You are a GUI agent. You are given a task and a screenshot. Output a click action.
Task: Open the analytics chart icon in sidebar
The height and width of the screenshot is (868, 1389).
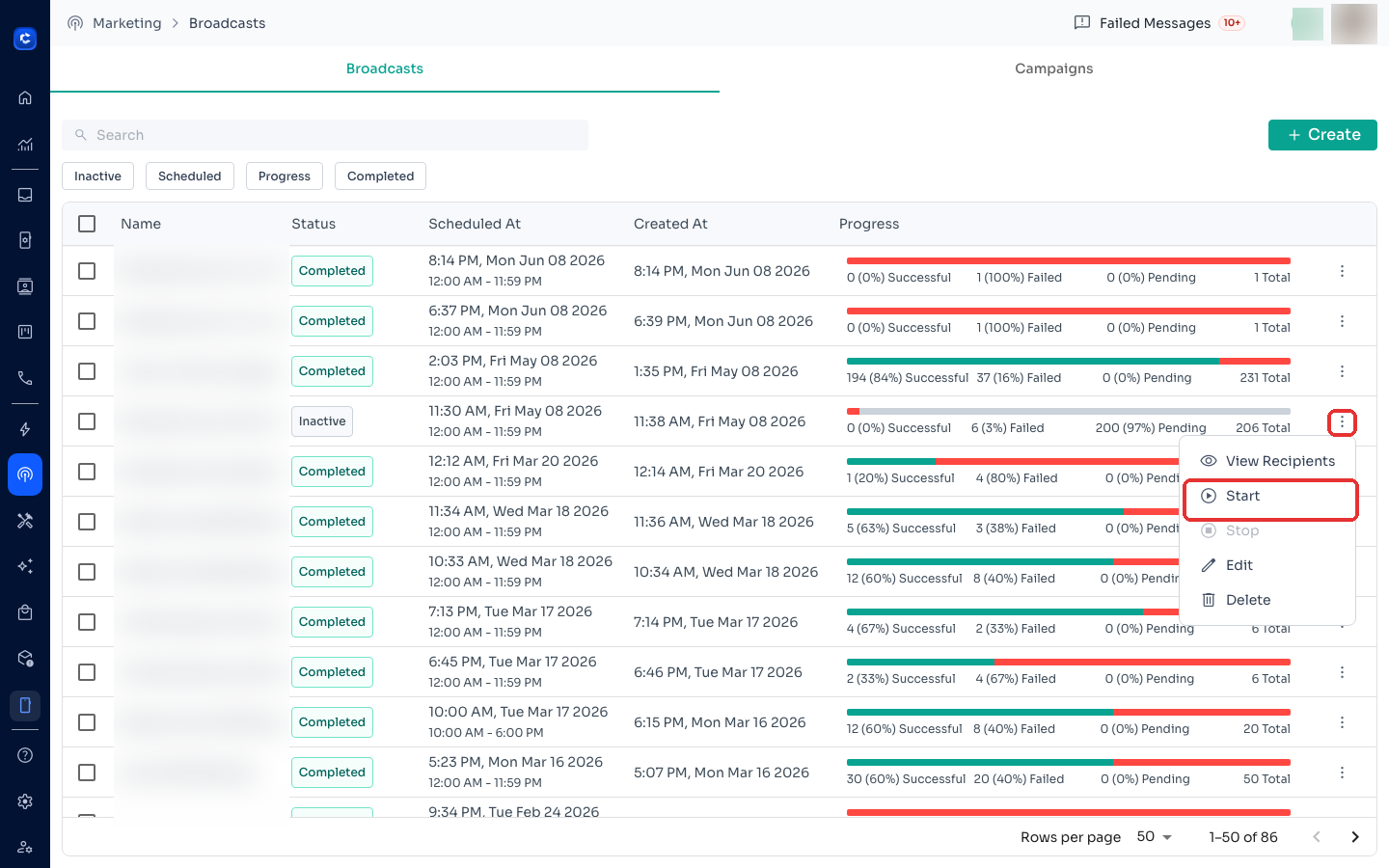click(x=25, y=145)
